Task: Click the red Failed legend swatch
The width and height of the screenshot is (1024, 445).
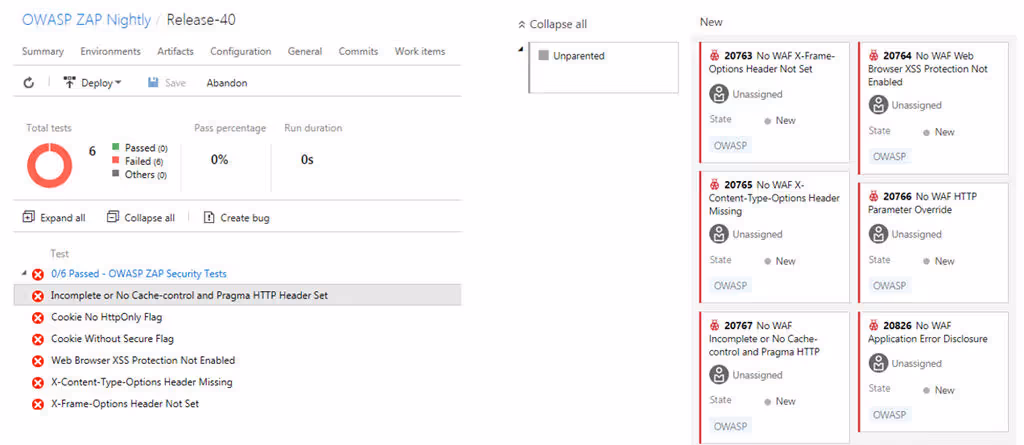Action: (116, 161)
